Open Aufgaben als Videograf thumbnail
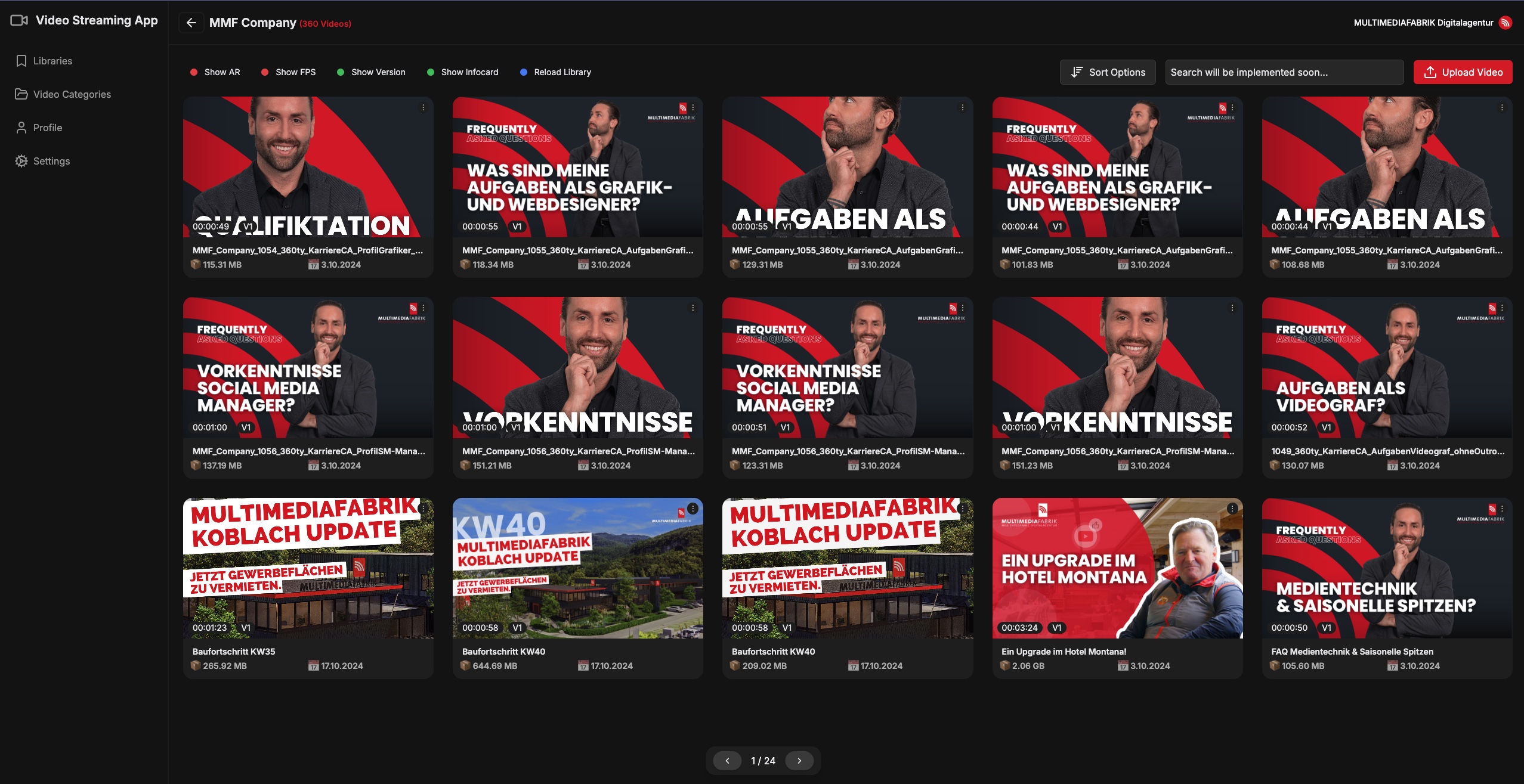This screenshot has width=1524, height=784. (1387, 367)
